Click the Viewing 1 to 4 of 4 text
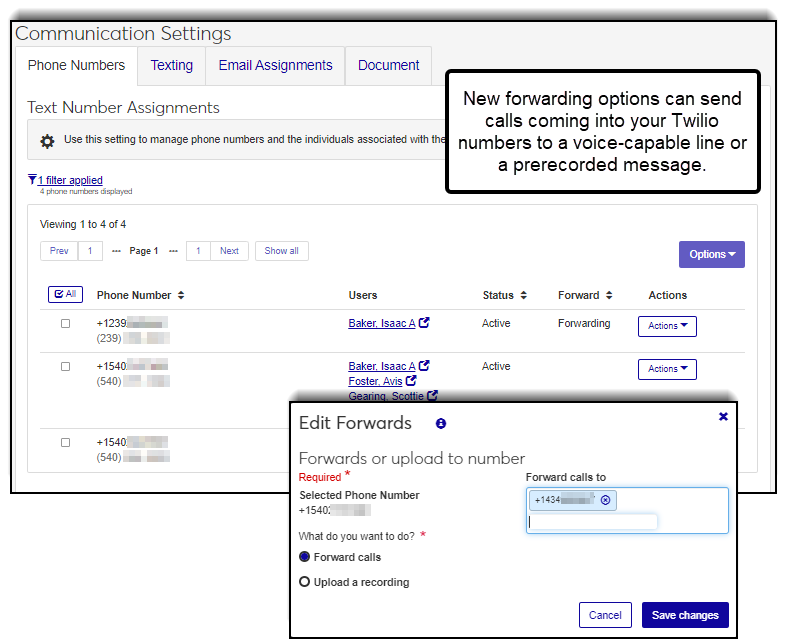 pyautogui.click(x=83, y=224)
